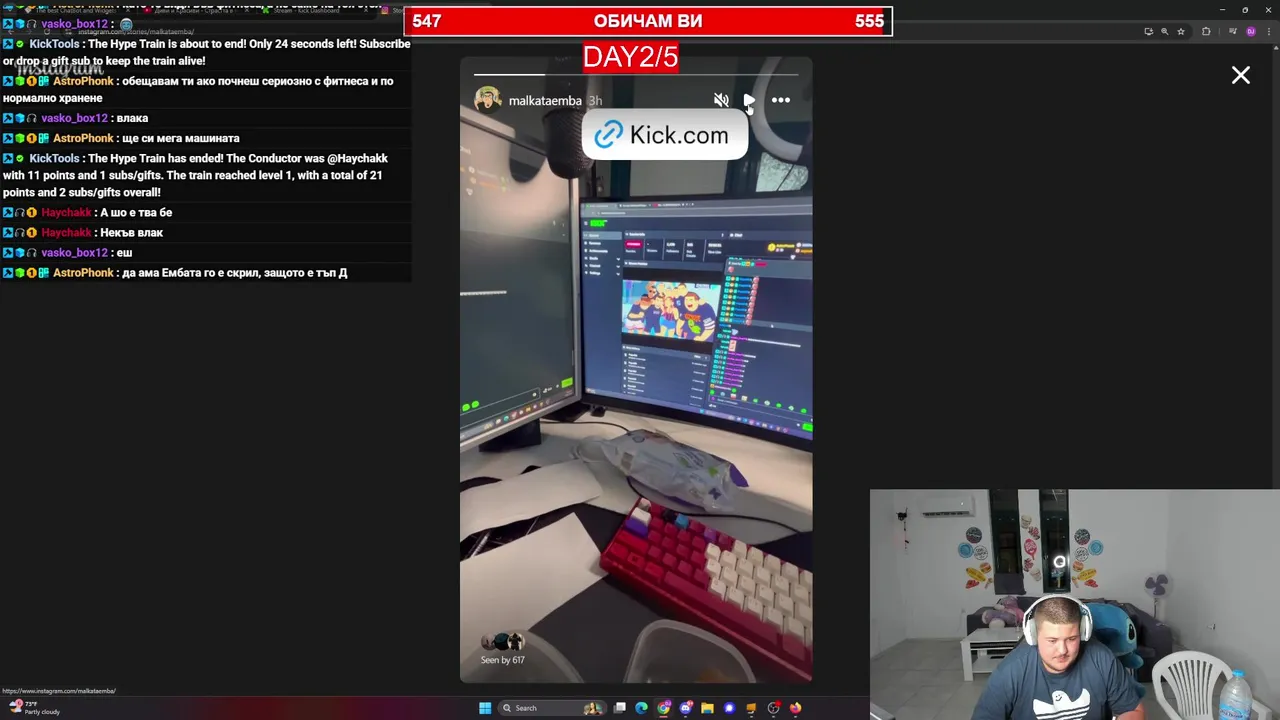Image resolution: width=1280 pixels, height=720 pixels.
Task: Open the story three-dots options menu
Action: click(781, 100)
